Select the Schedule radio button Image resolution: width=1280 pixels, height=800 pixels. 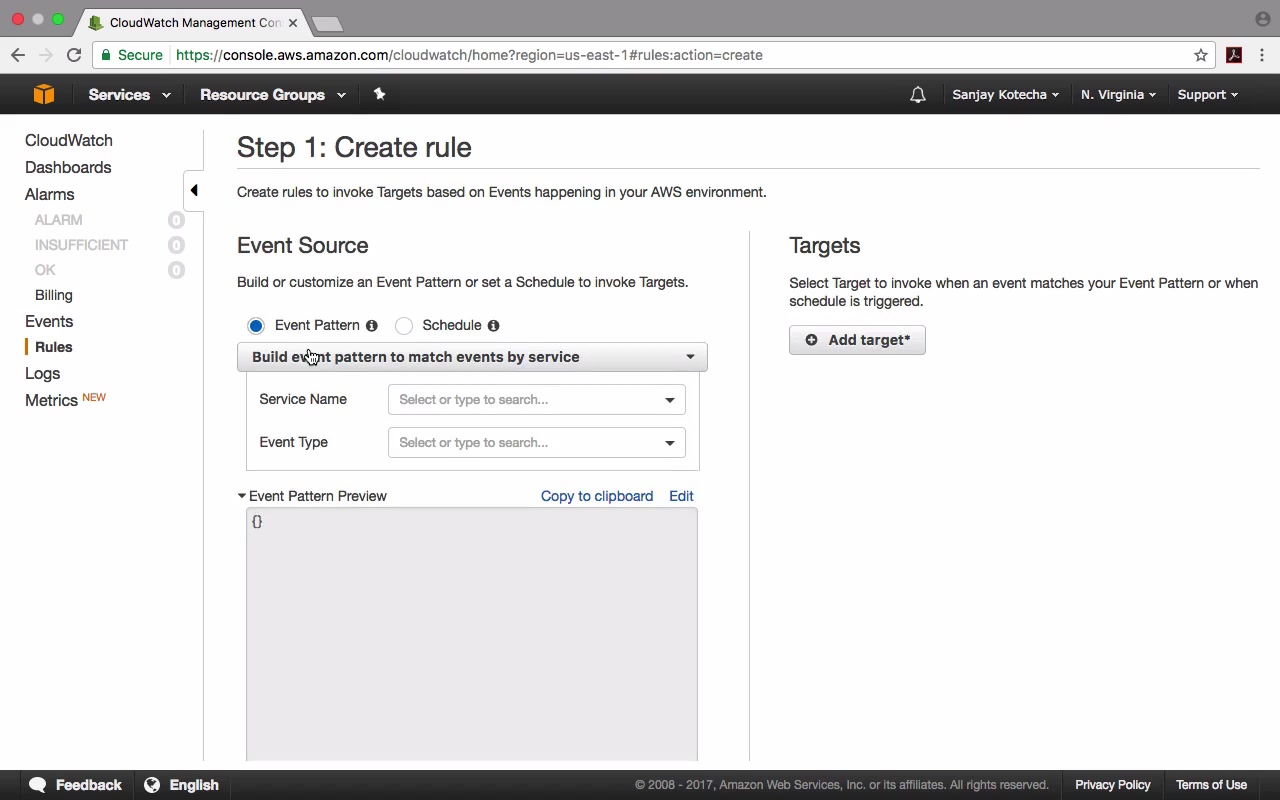pos(404,326)
